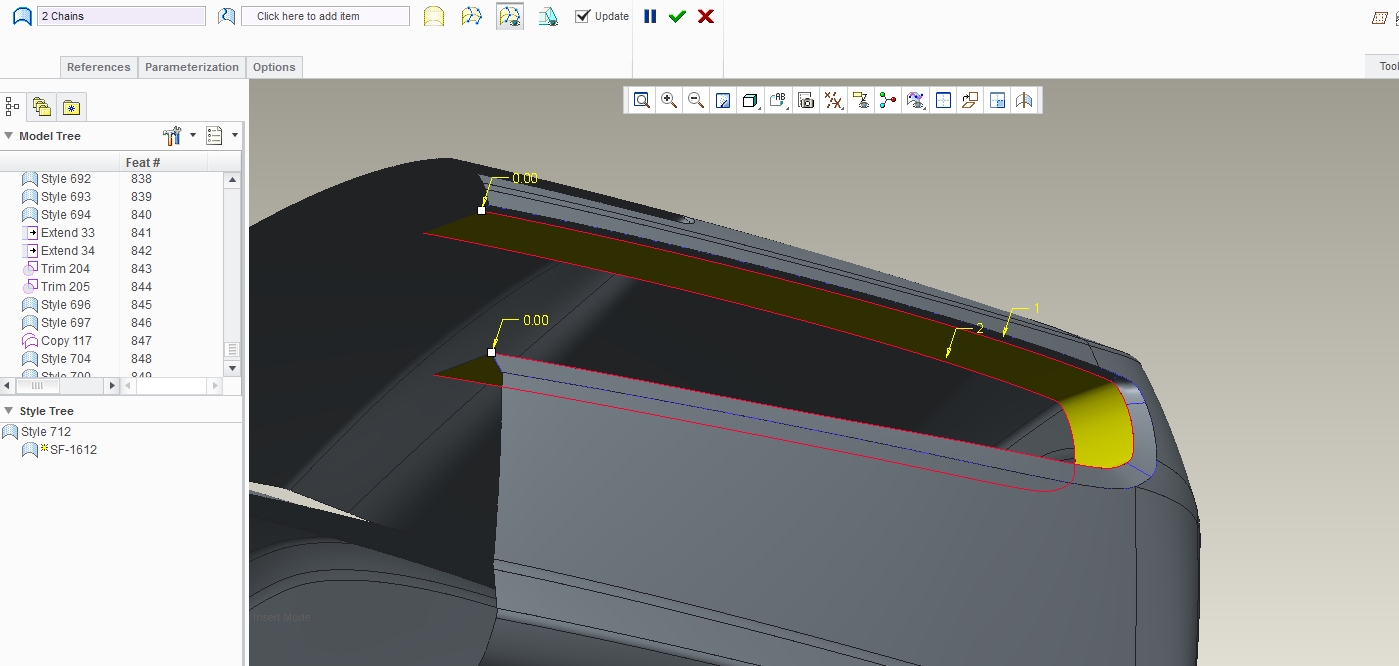The height and width of the screenshot is (666, 1399).
Task: Click the surface mesh connection icon
Action: pyautogui.click(x=471, y=17)
